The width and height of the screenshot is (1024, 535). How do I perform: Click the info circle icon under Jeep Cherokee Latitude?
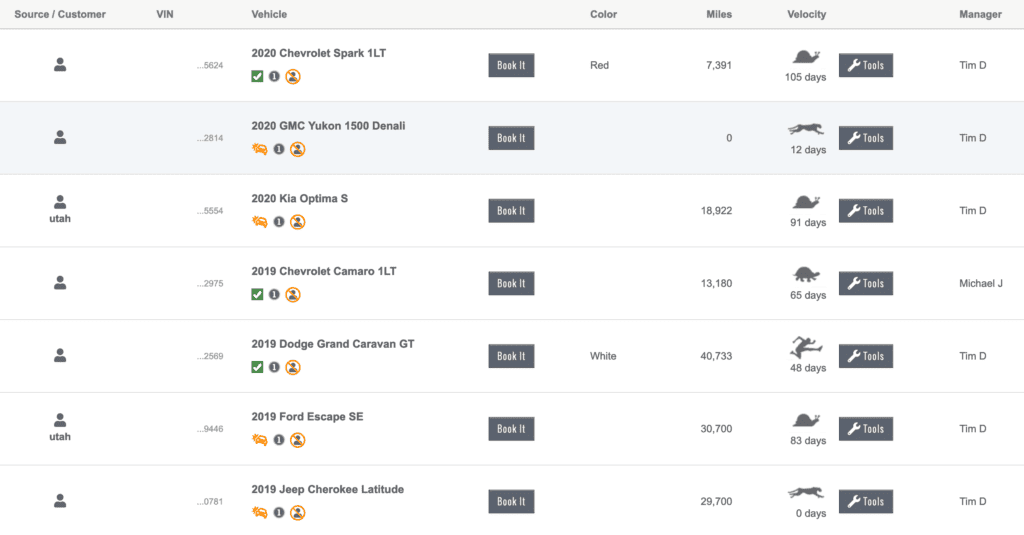click(x=279, y=513)
